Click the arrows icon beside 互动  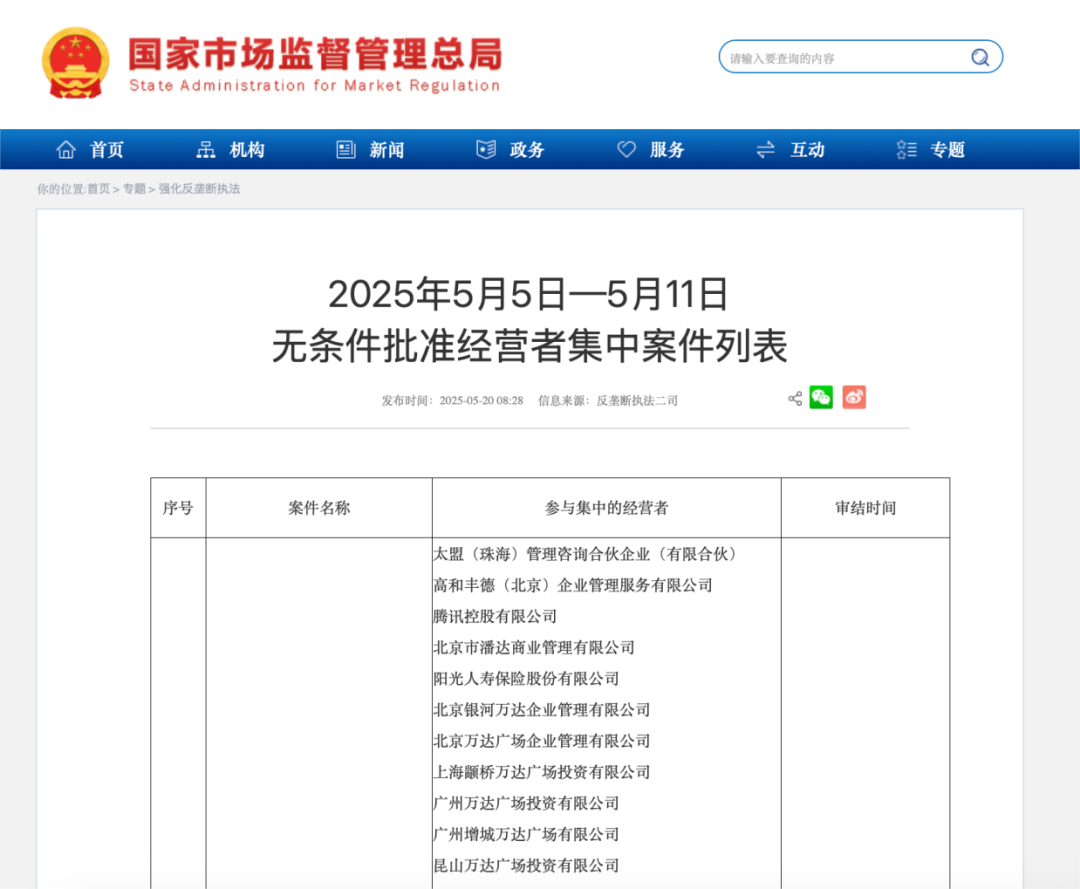(x=766, y=149)
